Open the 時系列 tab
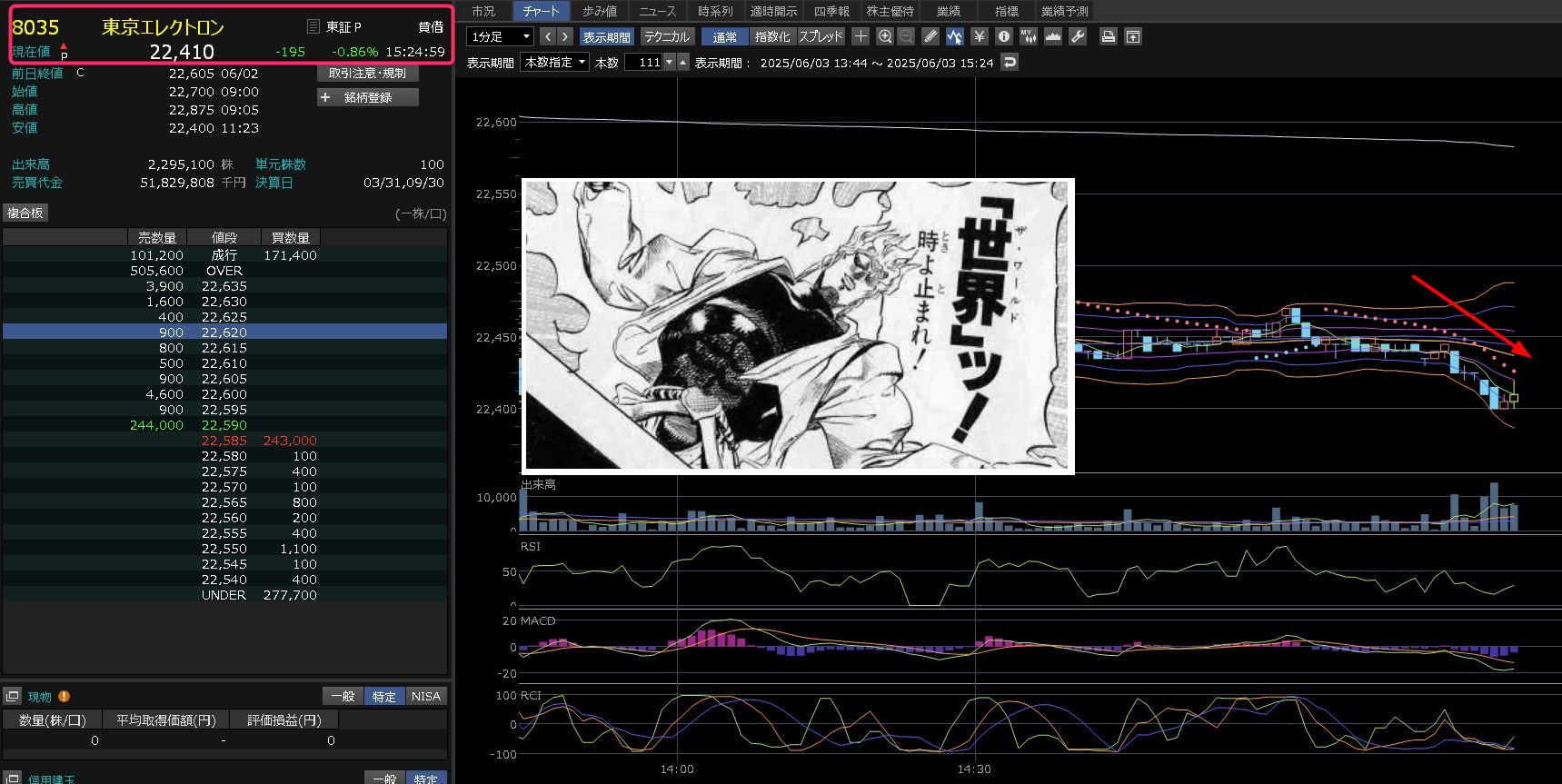The width and height of the screenshot is (1562, 784). (x=715, y=11)
